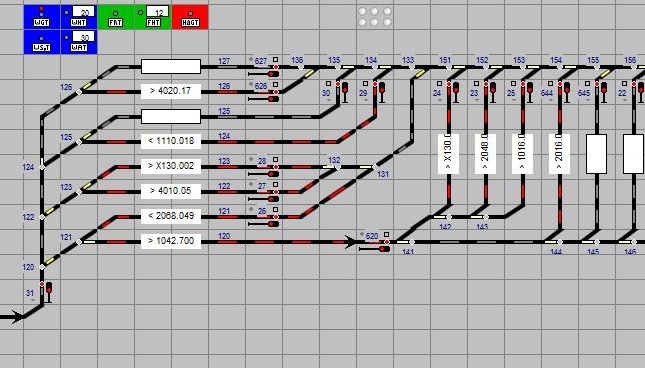Expand the small arrow under signal 30

328,100
